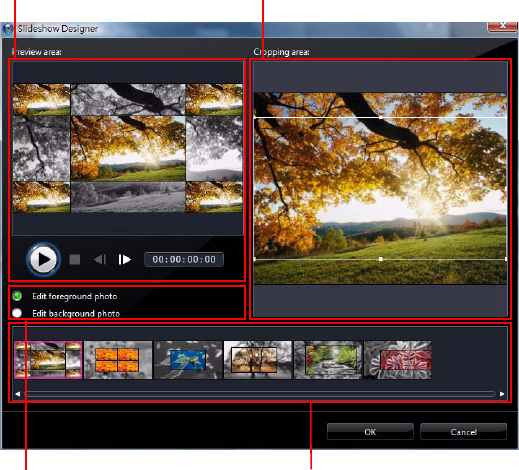Screen dimensions: 519x470
Task: Stop the preview playback
Action: tap(75, 259)
